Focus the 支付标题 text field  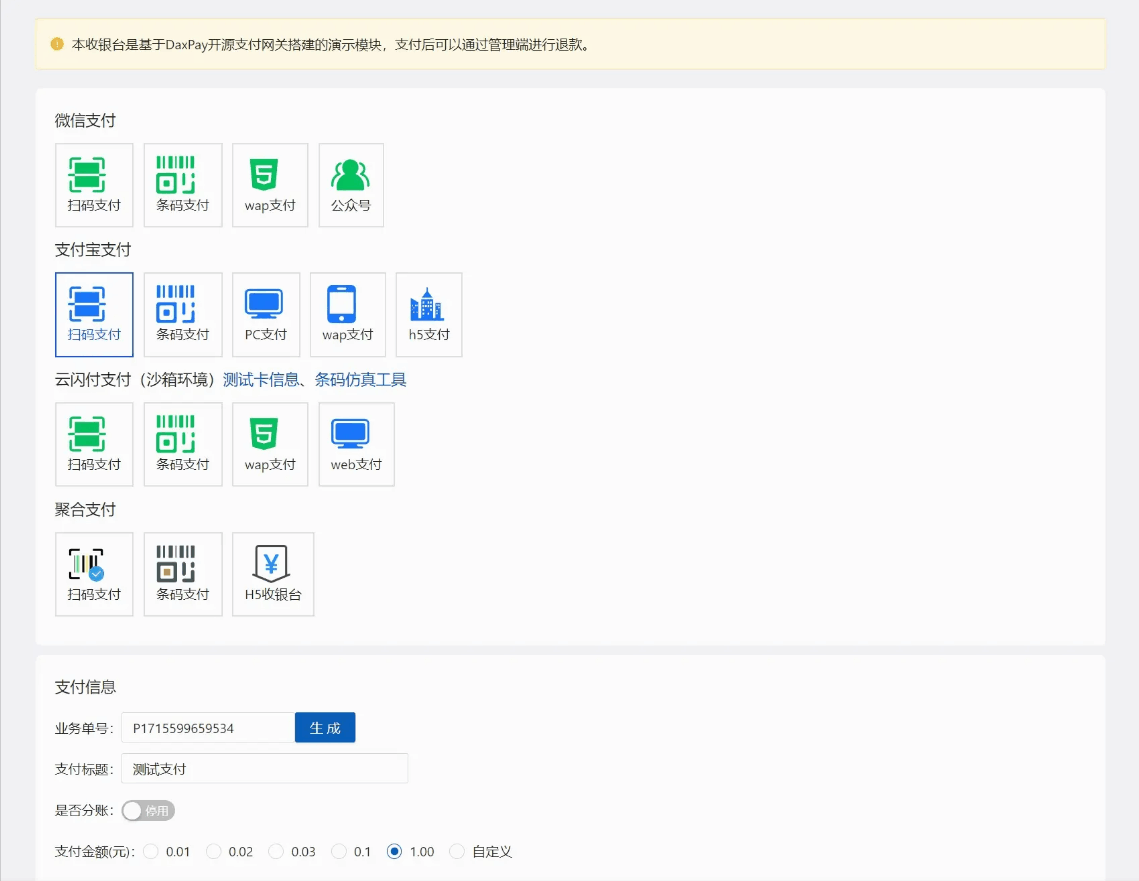point(264,769)
